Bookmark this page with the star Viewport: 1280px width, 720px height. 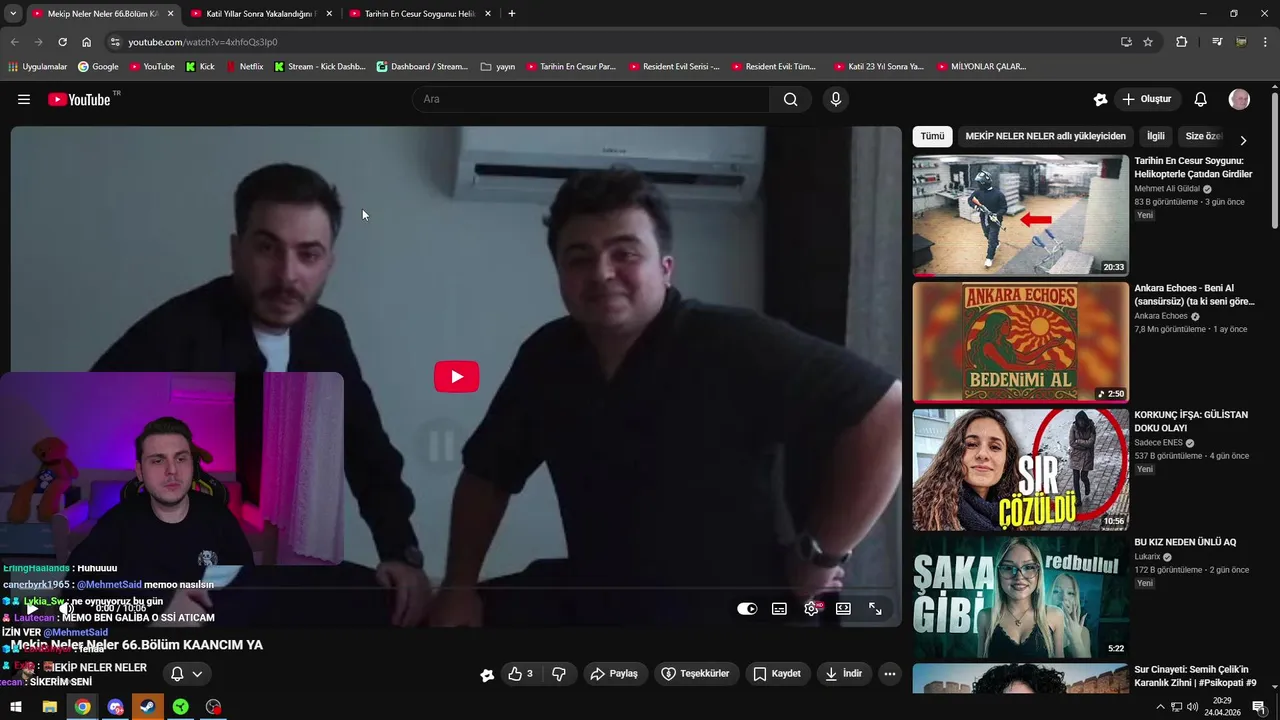(x=1148, y=42)
